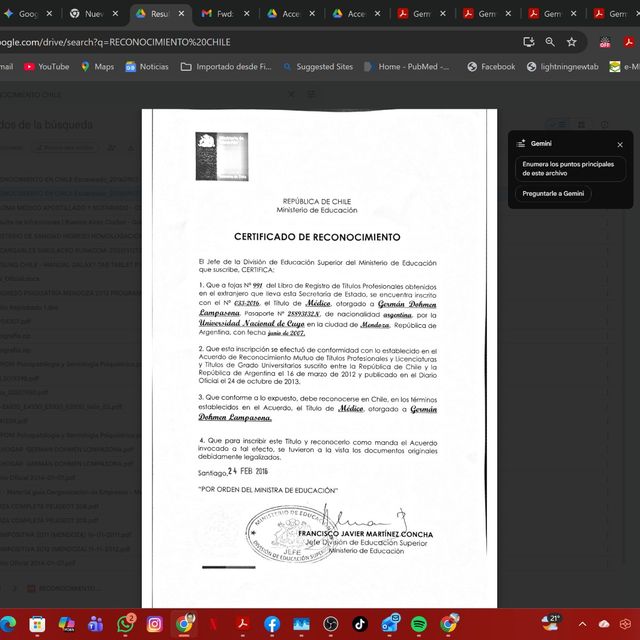Close the Gemini suggestions panel
Image resolution: width=640 pixels, height=640 pixels.
tap(620, 144)
